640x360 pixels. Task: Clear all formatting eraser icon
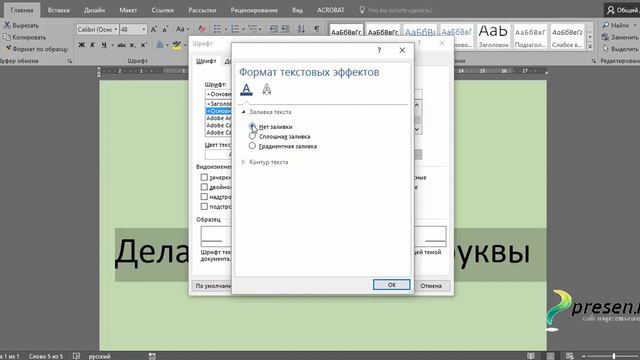(202, 29)
